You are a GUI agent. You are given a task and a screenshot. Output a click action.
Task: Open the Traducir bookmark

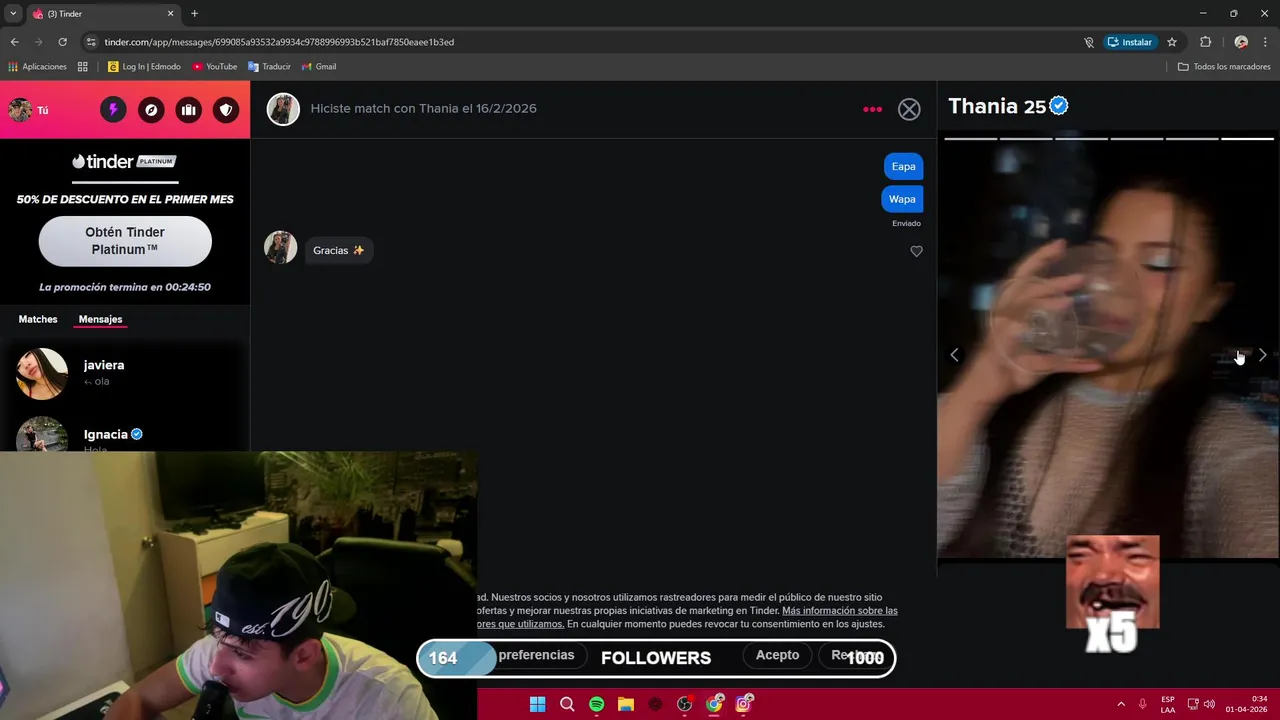point(270,67)
